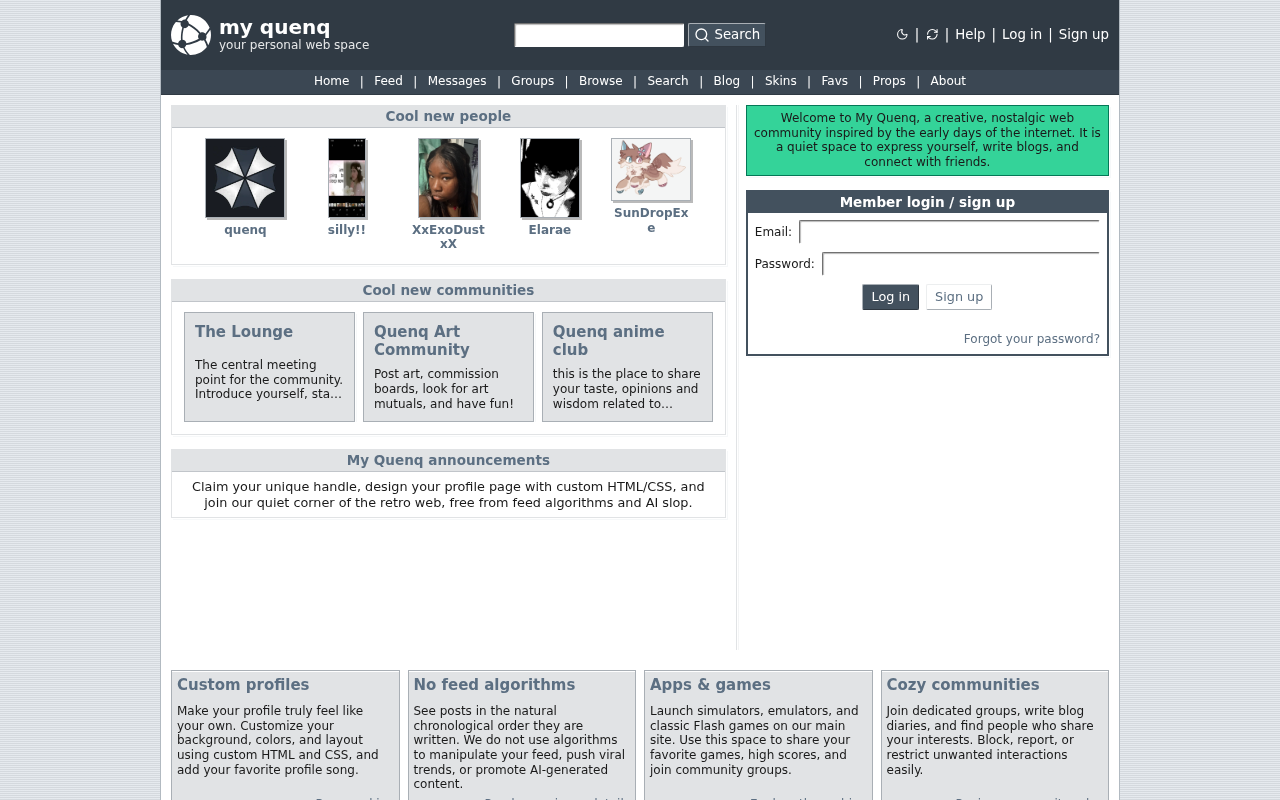This screenshot has width=1280, height=800.
Task: Click the Password input field
Action: (x=961, y=264)
